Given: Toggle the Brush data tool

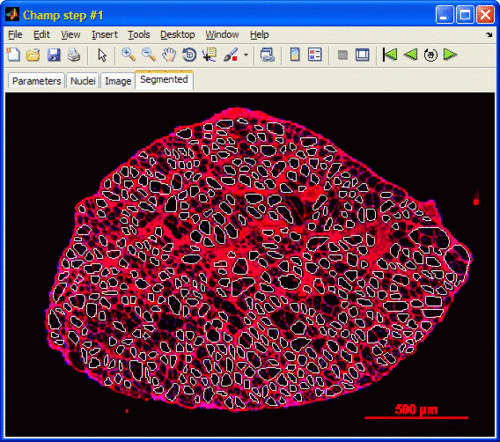Looking at the screenshot, I should [x=231, y=54].
